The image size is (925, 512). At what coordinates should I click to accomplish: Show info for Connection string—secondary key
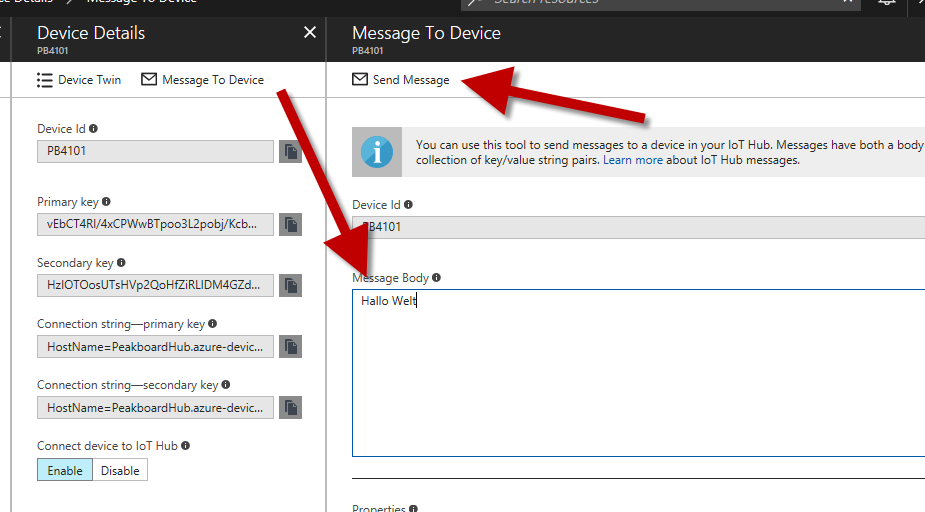(225, 385)
